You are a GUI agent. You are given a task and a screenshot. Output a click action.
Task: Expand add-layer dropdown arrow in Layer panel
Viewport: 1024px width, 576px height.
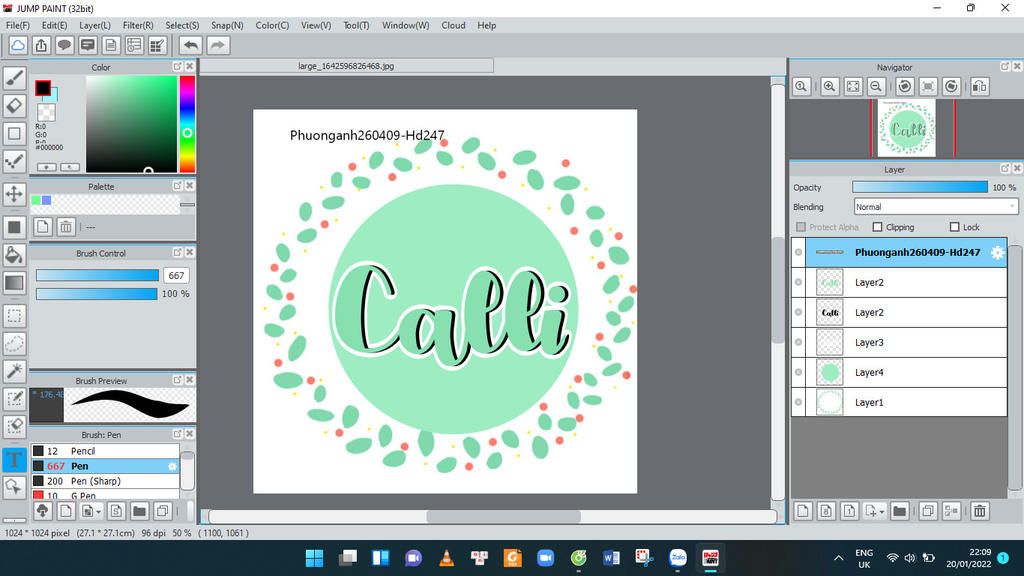(882, 512)
